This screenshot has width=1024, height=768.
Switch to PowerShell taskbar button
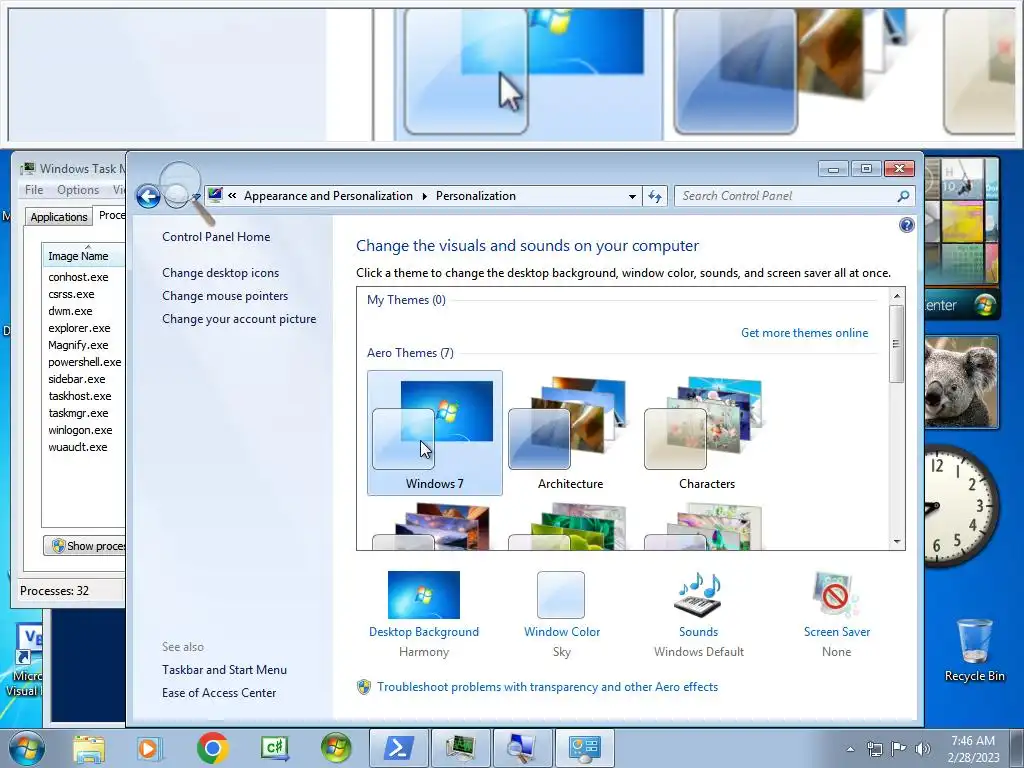[398, 748]
